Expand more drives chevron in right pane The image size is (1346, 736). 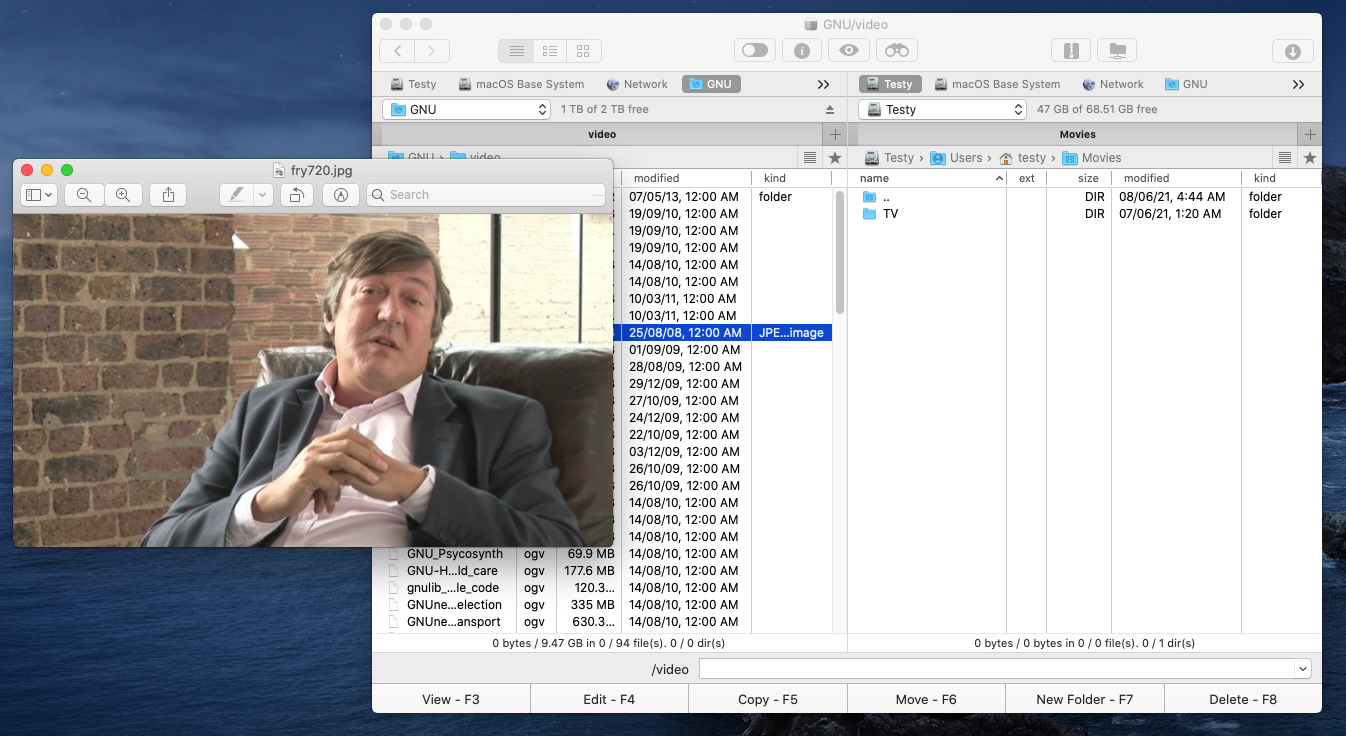pos(1298,84)
